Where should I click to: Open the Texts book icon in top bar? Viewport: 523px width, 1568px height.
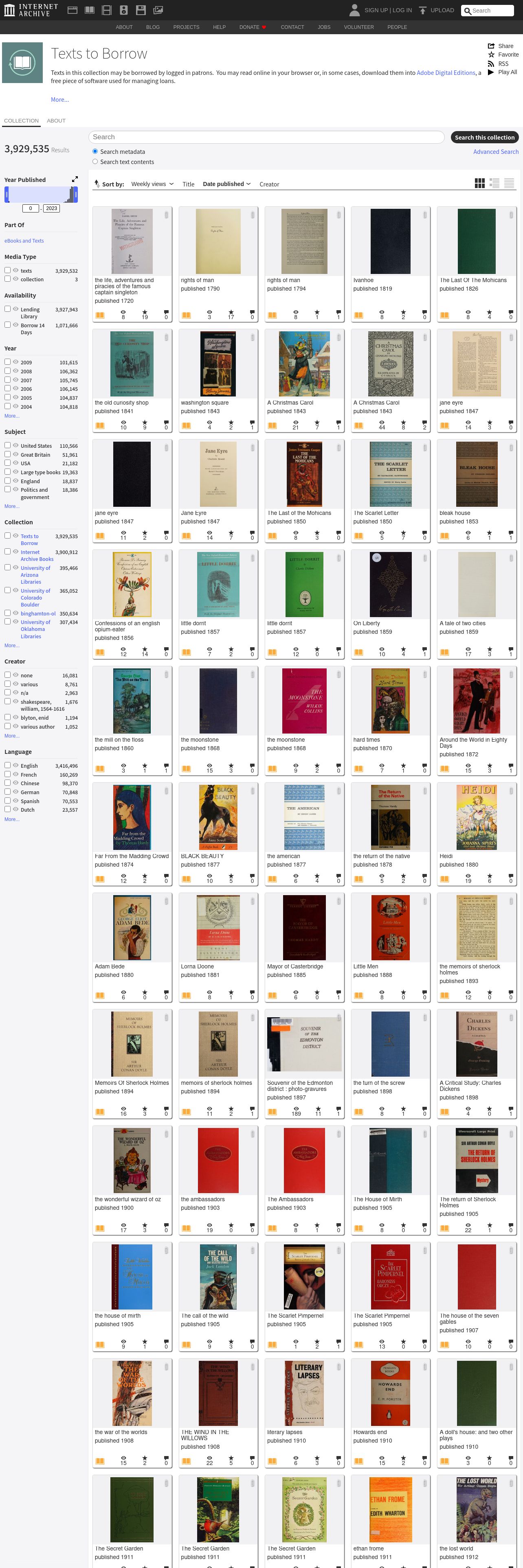(90, 10)
